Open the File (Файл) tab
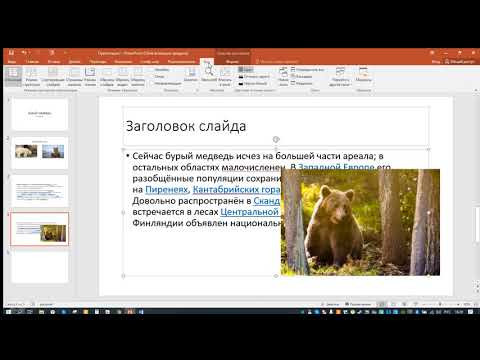 click(x=12, y=61)
